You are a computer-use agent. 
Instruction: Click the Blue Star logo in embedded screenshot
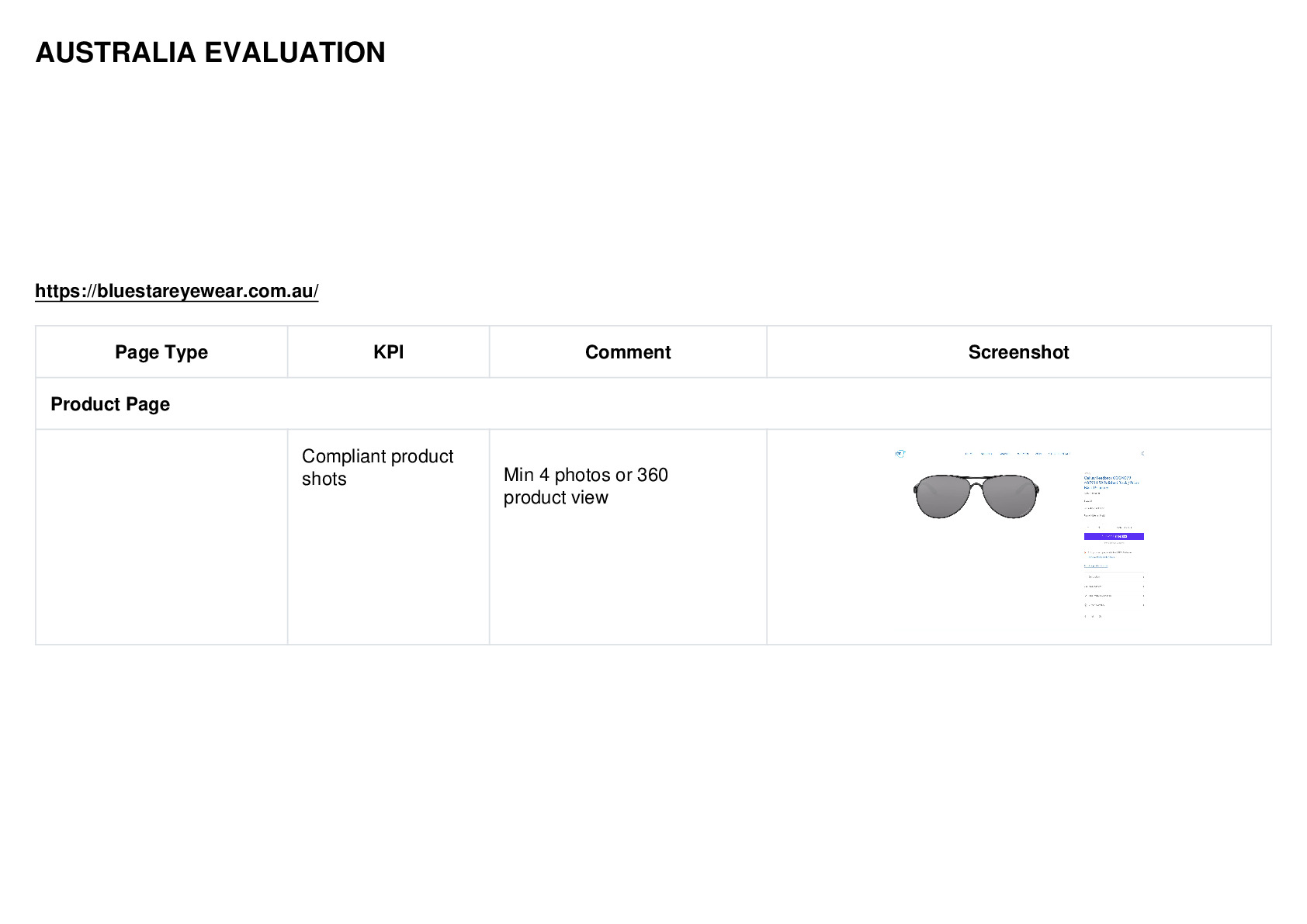[900, 454]
